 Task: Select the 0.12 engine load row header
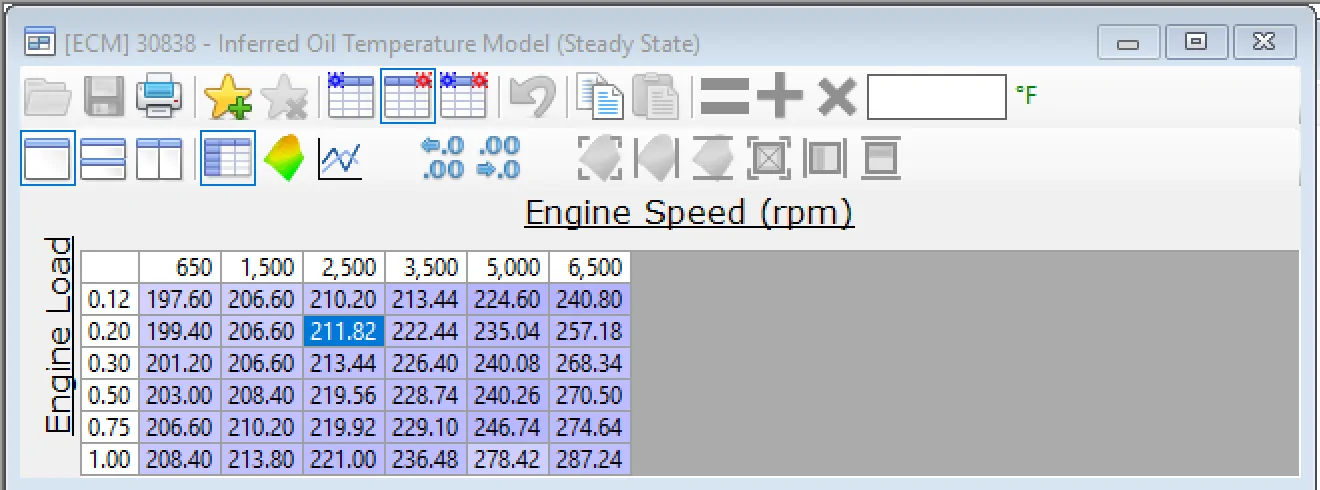click(110, 299)
